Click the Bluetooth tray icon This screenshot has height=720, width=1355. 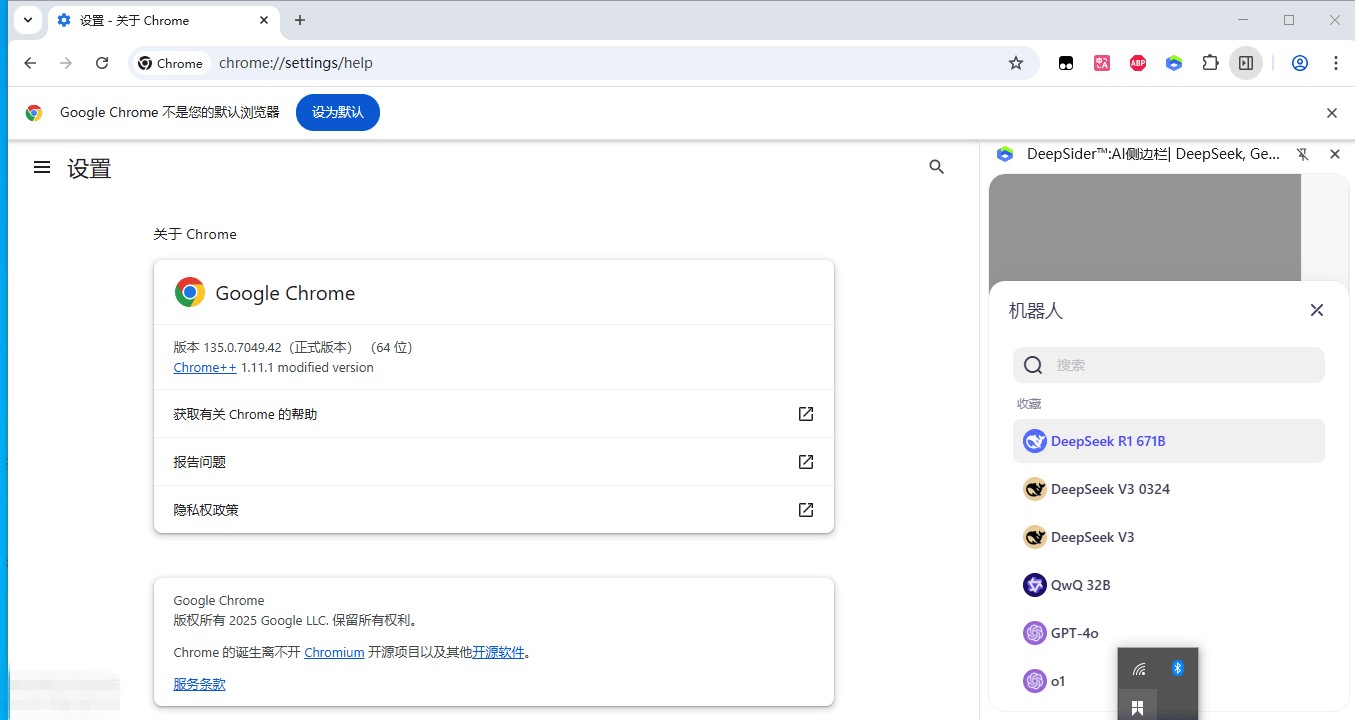(1177, 668)
